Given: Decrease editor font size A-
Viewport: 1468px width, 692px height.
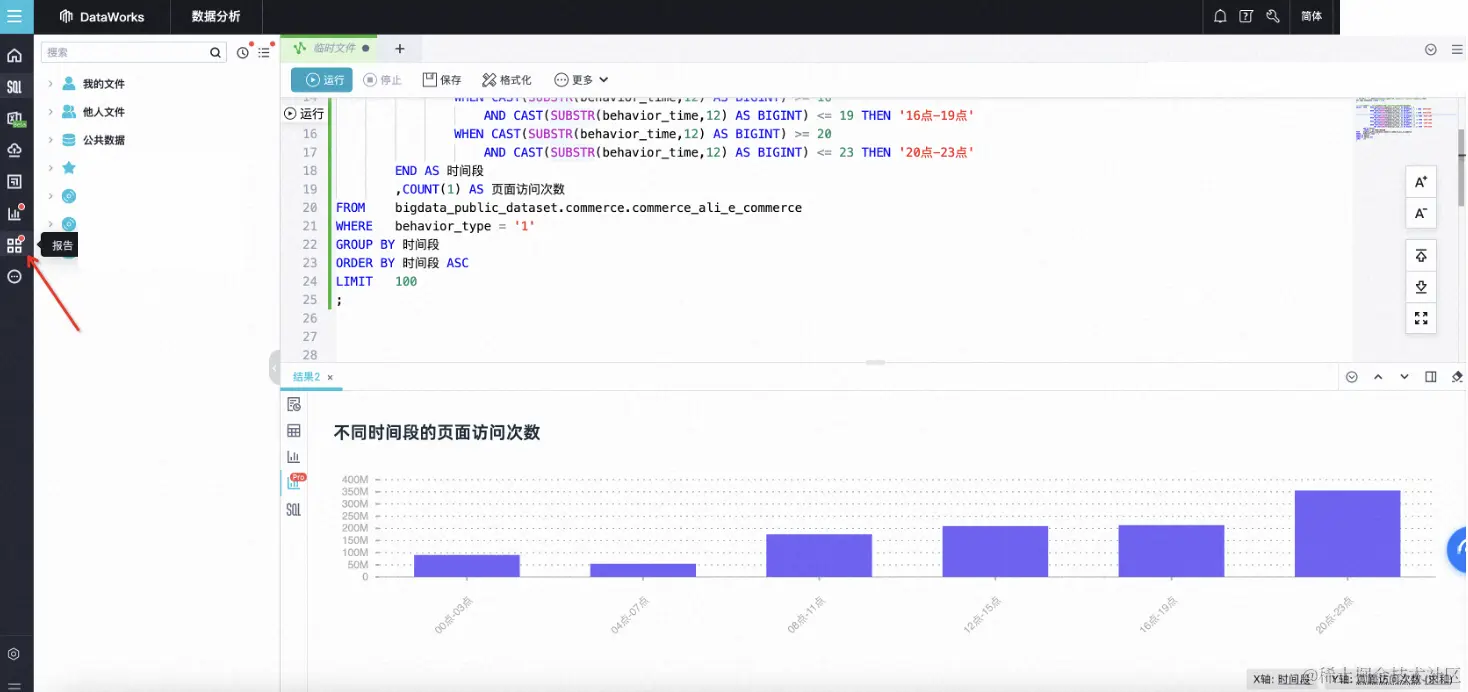Looking at the screenshot, I should pos(1420,213).
